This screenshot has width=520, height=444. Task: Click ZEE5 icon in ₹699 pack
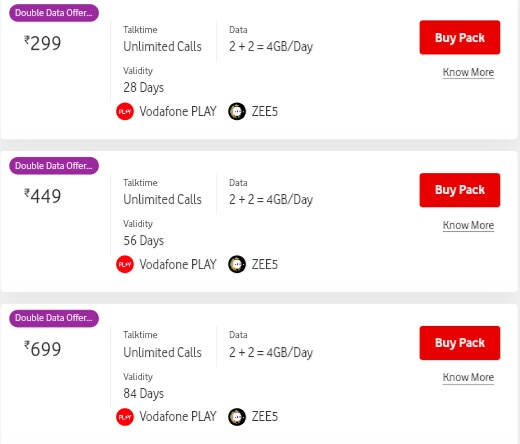coord(237,417)
